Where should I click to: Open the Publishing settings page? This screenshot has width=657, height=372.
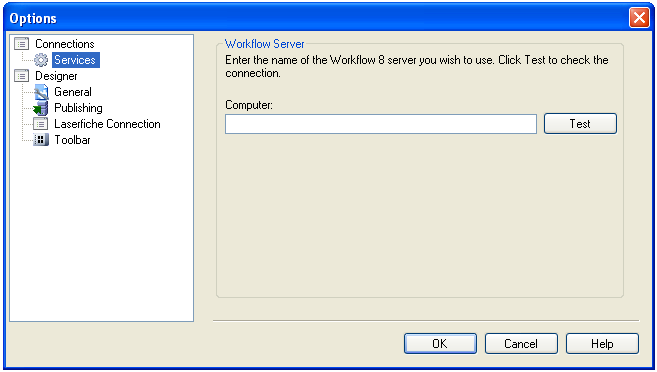click(x=78, y=108)
